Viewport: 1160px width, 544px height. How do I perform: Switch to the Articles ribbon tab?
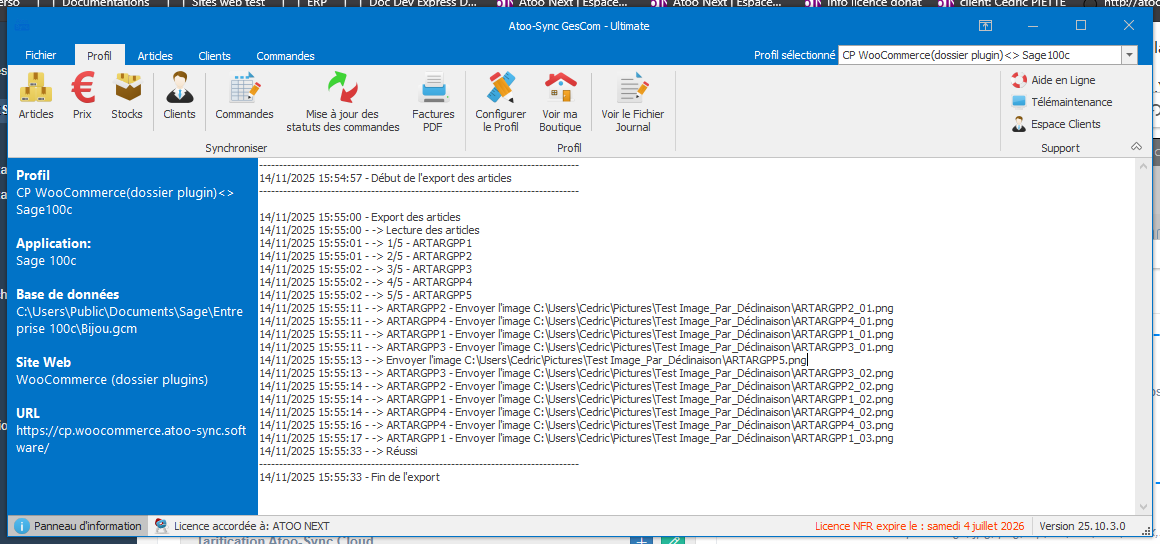[155, 56]
